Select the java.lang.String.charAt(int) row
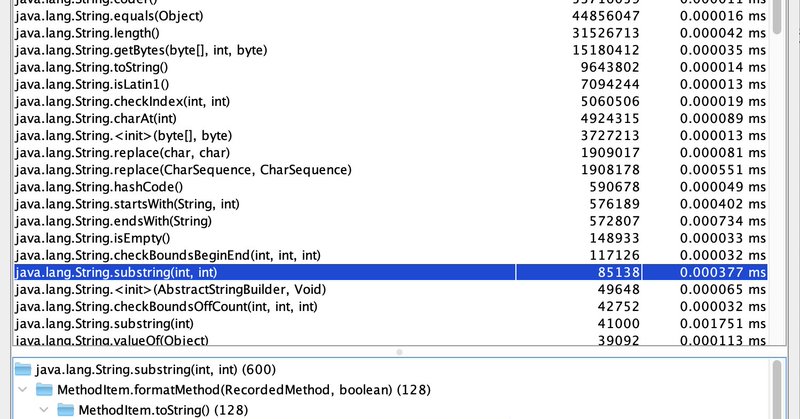Screen dimensions: 800x419 [x=390, y=118]
